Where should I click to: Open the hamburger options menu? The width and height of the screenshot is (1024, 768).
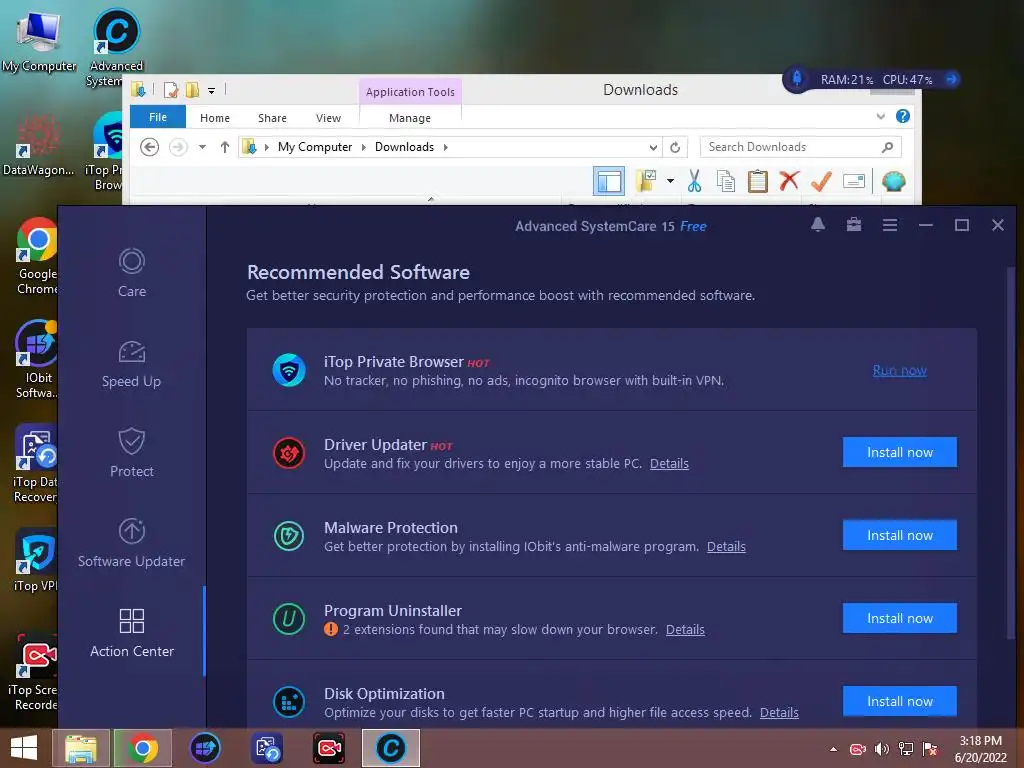[889, 225]
